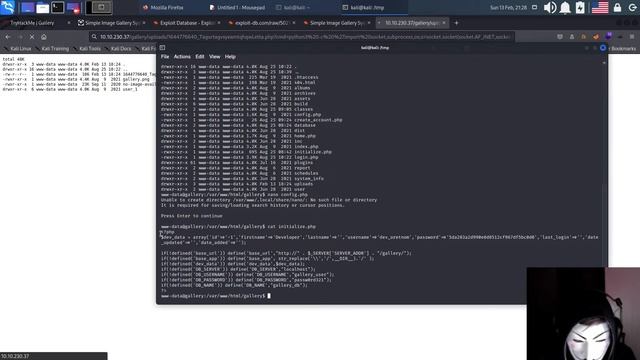Close the TryHackMe Gallery tab
Viewport: 640px width, 360px height.
click(x=69, y=23)
